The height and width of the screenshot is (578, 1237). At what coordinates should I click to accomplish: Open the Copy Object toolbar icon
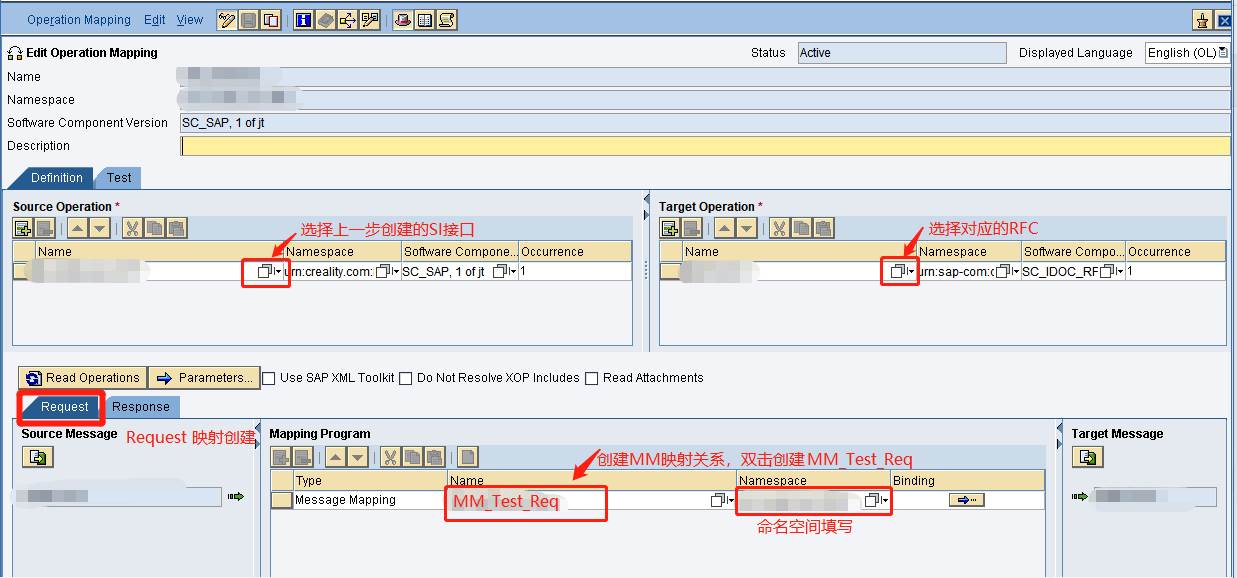270,19
